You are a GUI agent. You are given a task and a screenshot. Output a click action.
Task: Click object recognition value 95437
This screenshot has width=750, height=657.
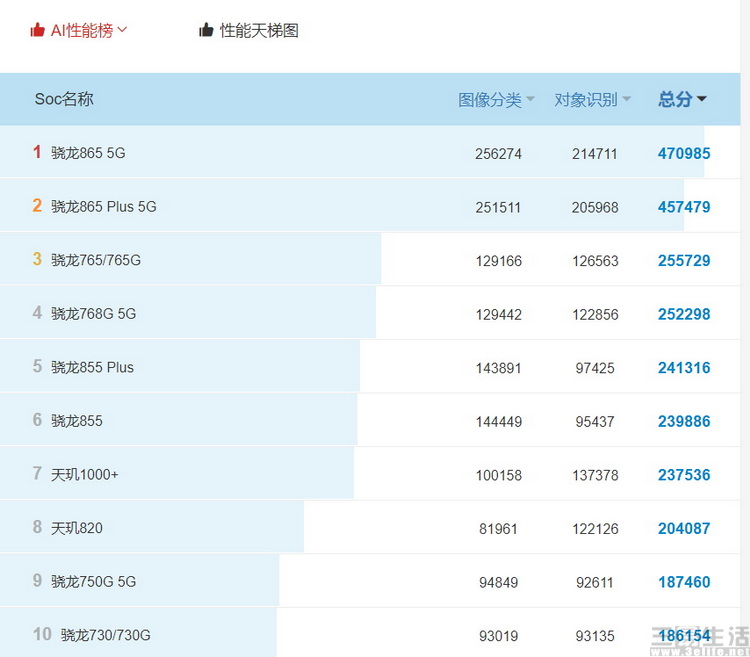(x=595, y=422)
